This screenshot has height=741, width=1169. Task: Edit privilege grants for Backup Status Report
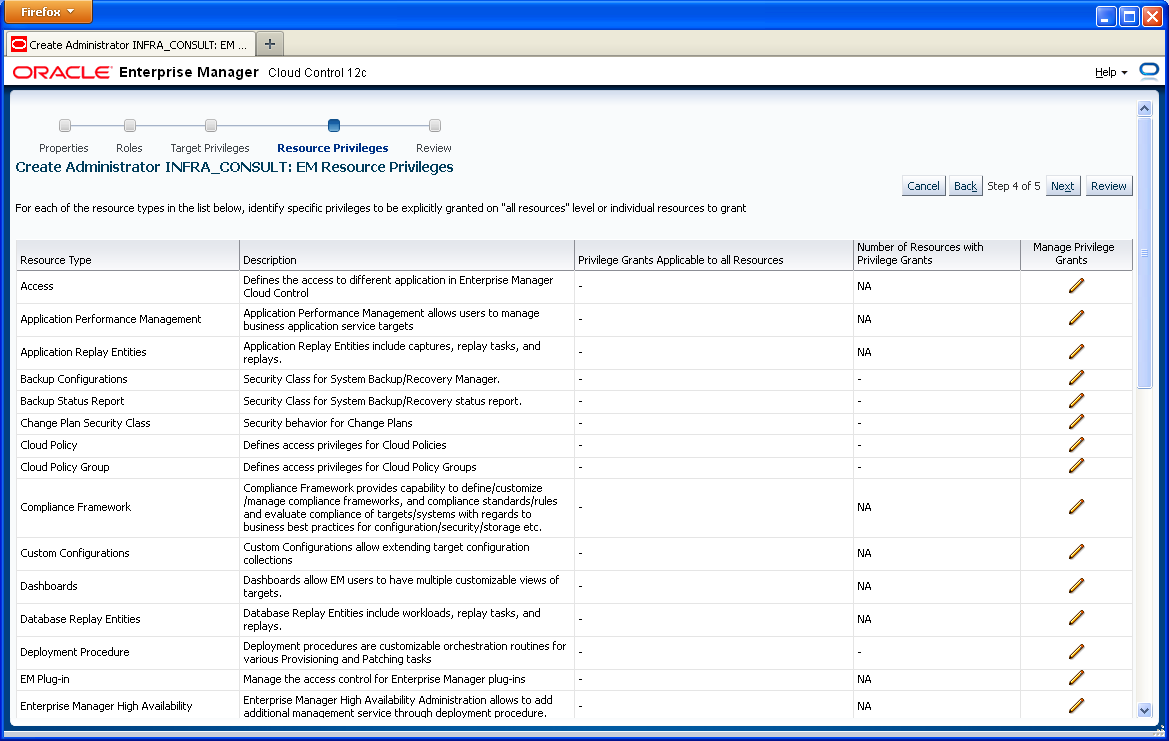tap(1076, 401)
